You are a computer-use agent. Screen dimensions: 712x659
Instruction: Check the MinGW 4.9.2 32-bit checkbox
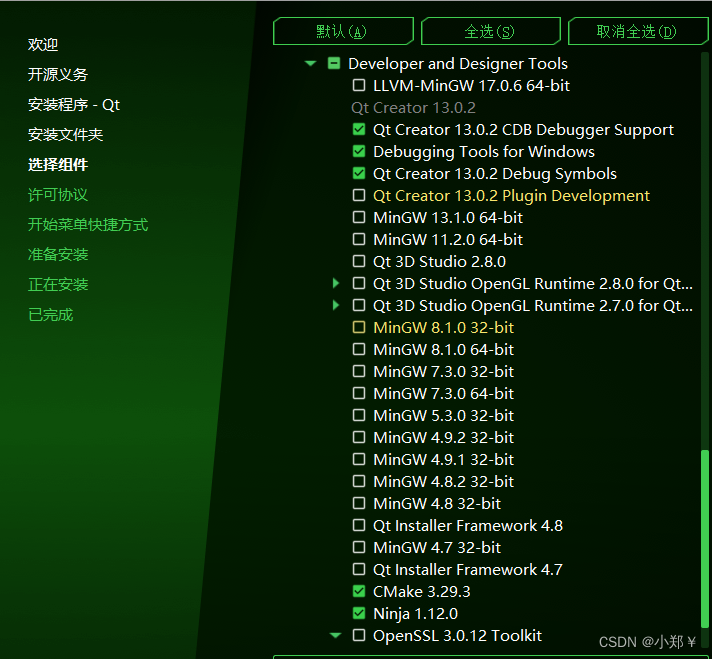tap(359, 437)
